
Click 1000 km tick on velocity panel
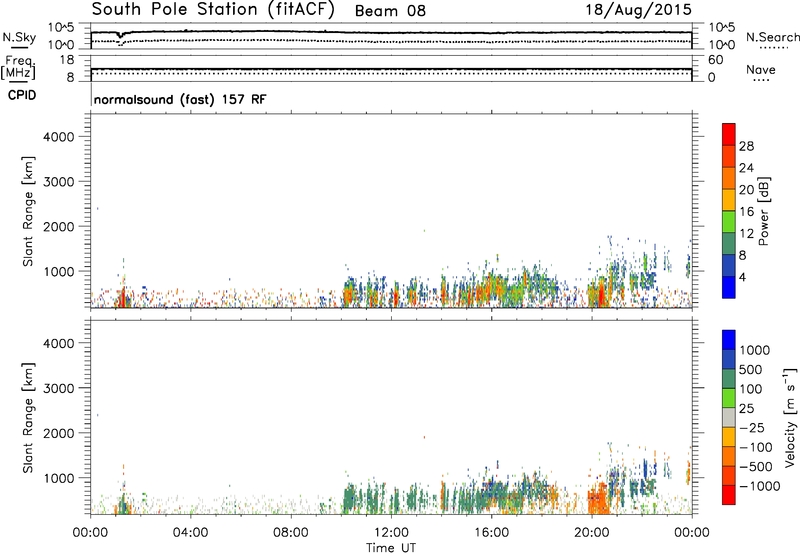pyautogui.click(x=59, y=478)
